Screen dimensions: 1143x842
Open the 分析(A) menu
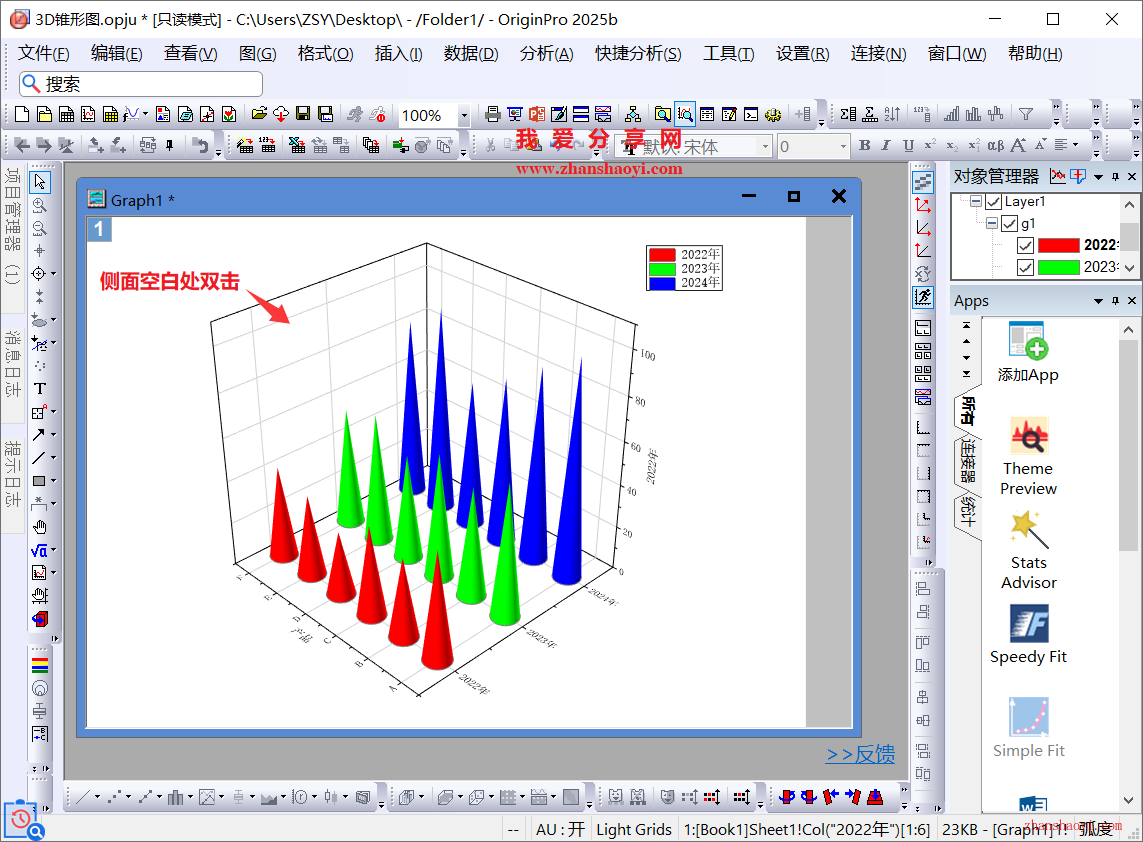[x=546, y=54]
